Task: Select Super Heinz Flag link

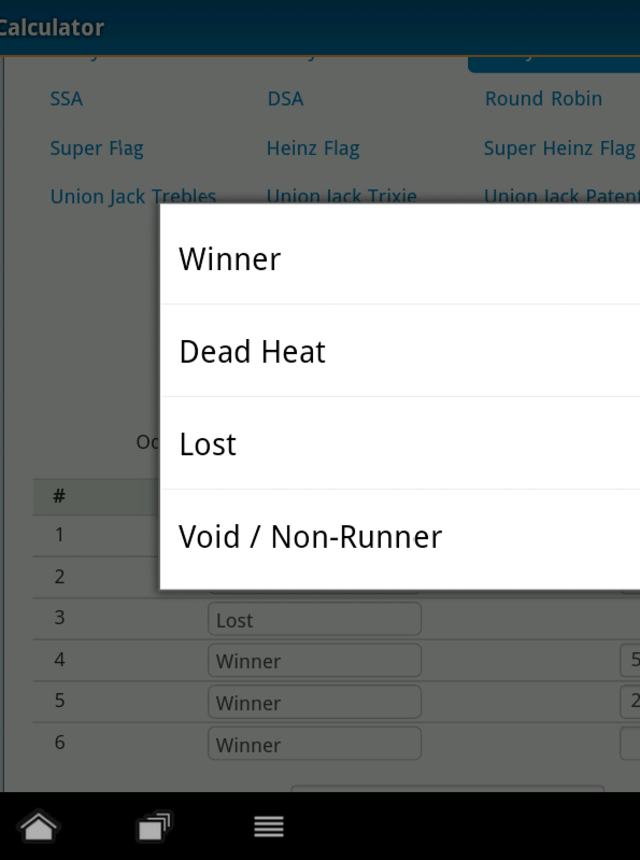Action: coord(559,148)
